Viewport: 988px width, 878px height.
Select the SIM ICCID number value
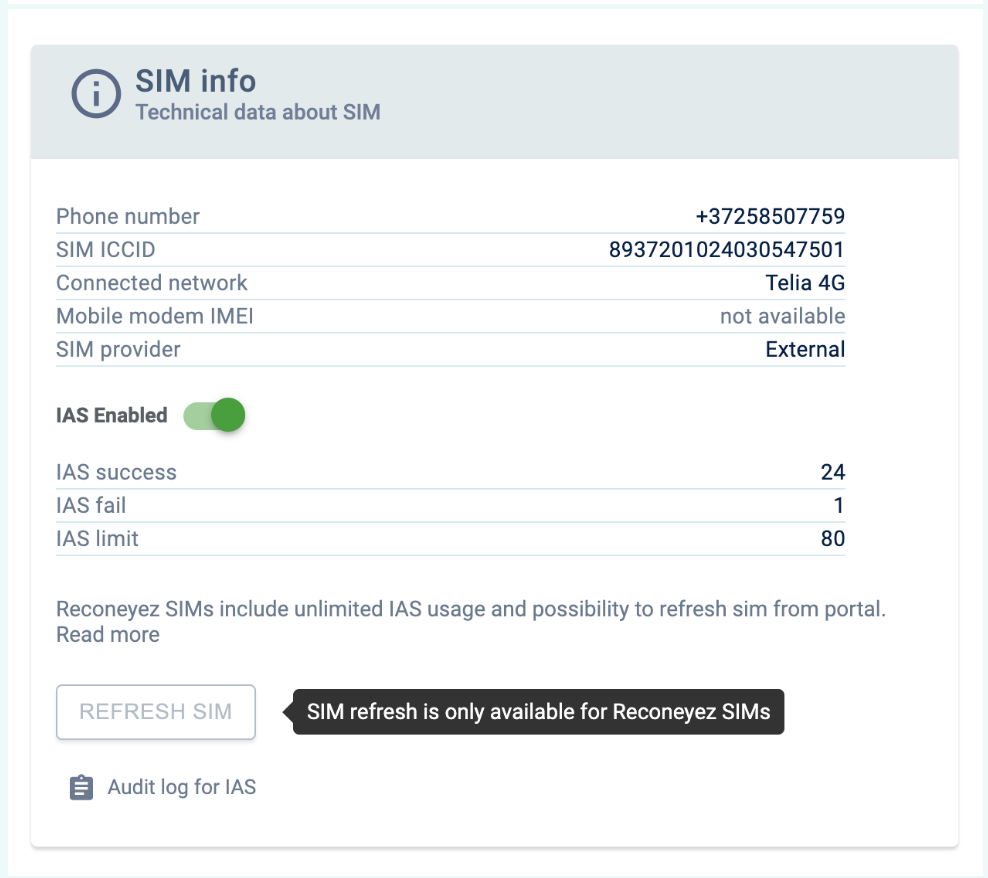click(x=727, y=250)
